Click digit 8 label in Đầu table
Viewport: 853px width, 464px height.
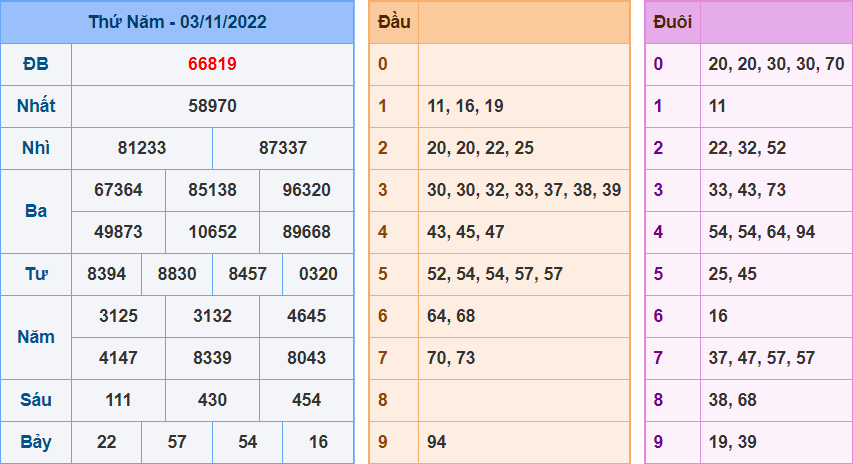(x=383, y=400)
